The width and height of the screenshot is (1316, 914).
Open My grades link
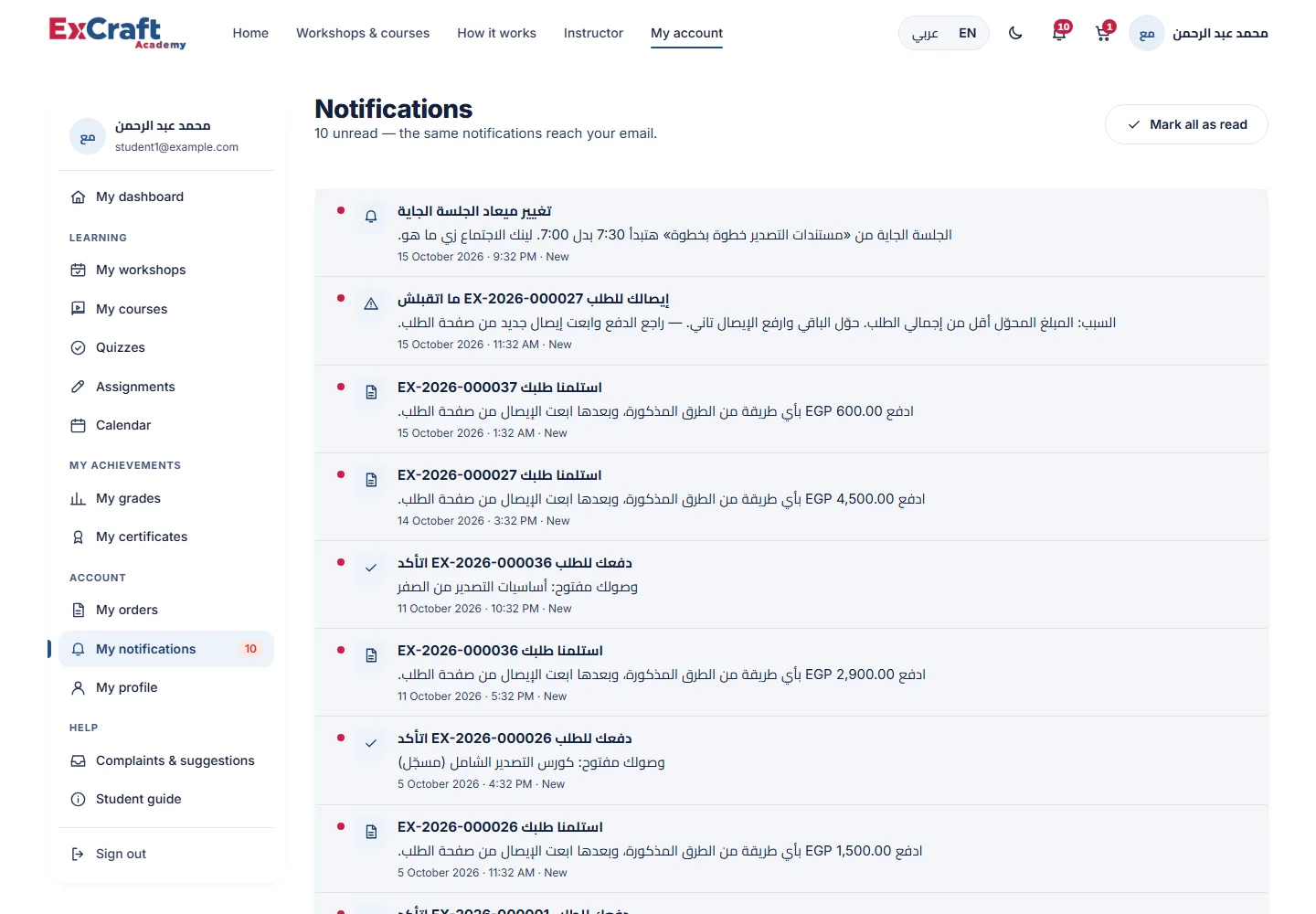pyautogui.click(x=166, y=498)
